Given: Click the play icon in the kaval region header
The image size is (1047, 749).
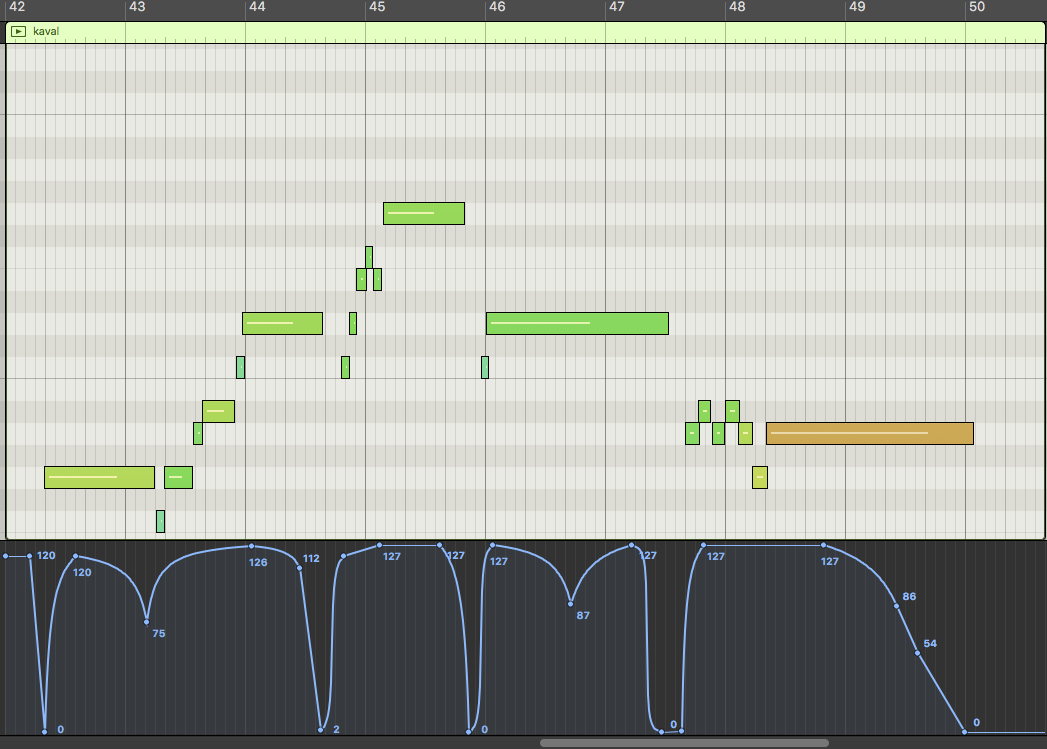Looking at the screenshot, I should click(18, 31).
